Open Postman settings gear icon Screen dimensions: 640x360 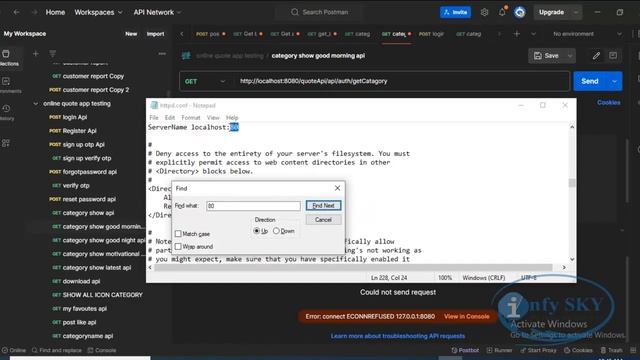pos(484,12)
